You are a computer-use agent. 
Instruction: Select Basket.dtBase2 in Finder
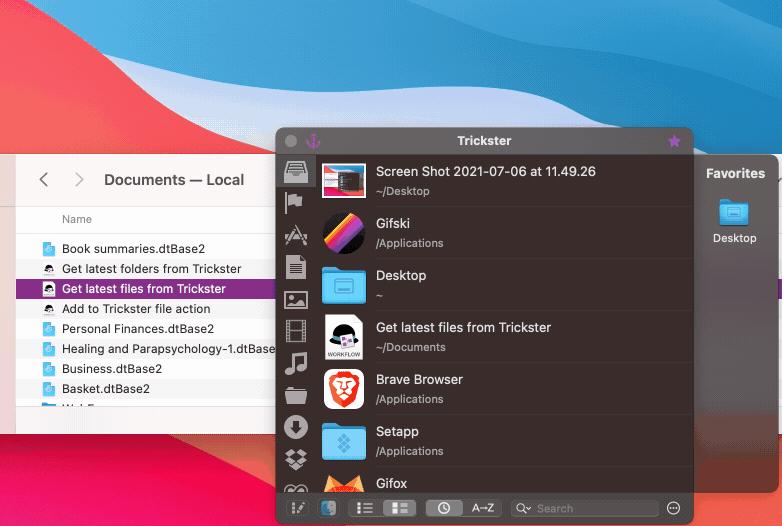point(106,389)
